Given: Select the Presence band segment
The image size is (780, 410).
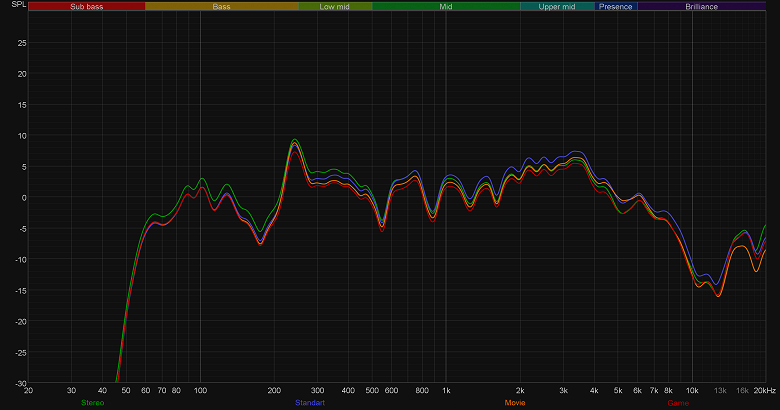Looking at the screenshot, I should (x=616, y=6).
